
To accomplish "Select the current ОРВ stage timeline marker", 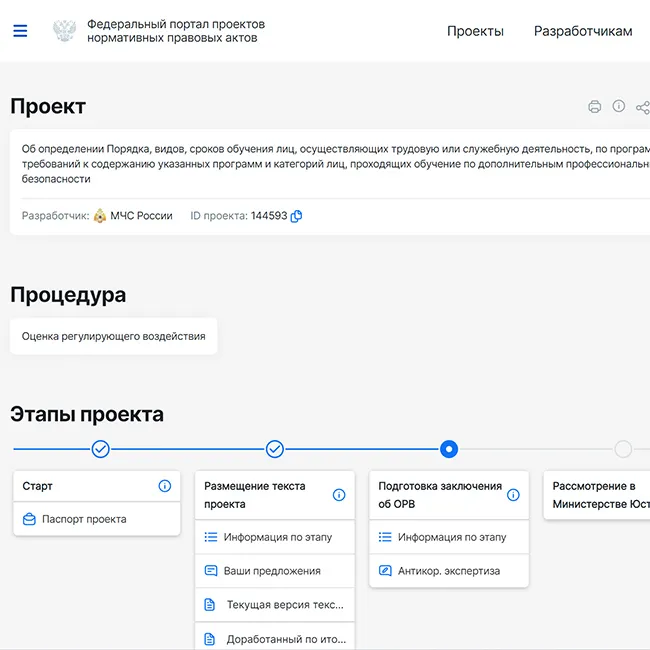I will coord(449,449).
